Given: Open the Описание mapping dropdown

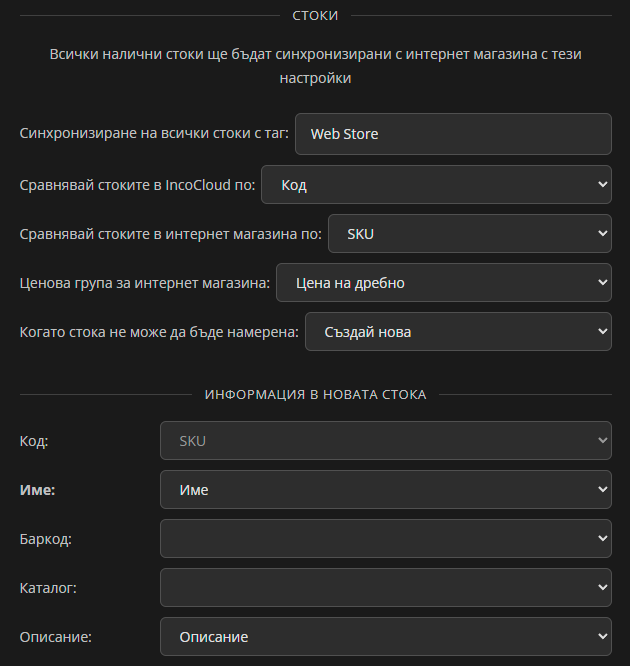Looking at the screenshot, I should [386, 636].
